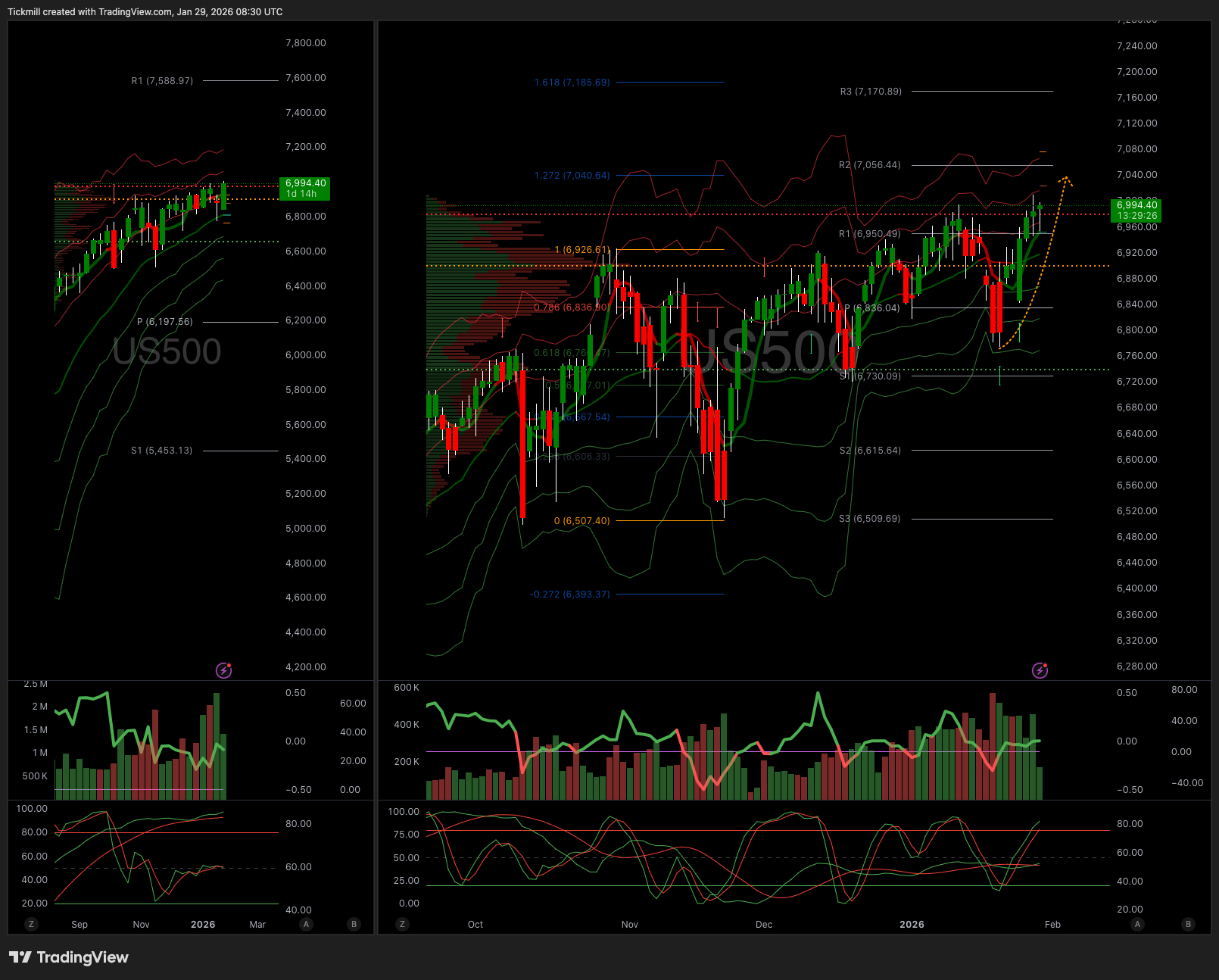Toggle the A auto-scale button on left chart
The height and width of the screenshot is (980, 1219).
coord(306,924)
